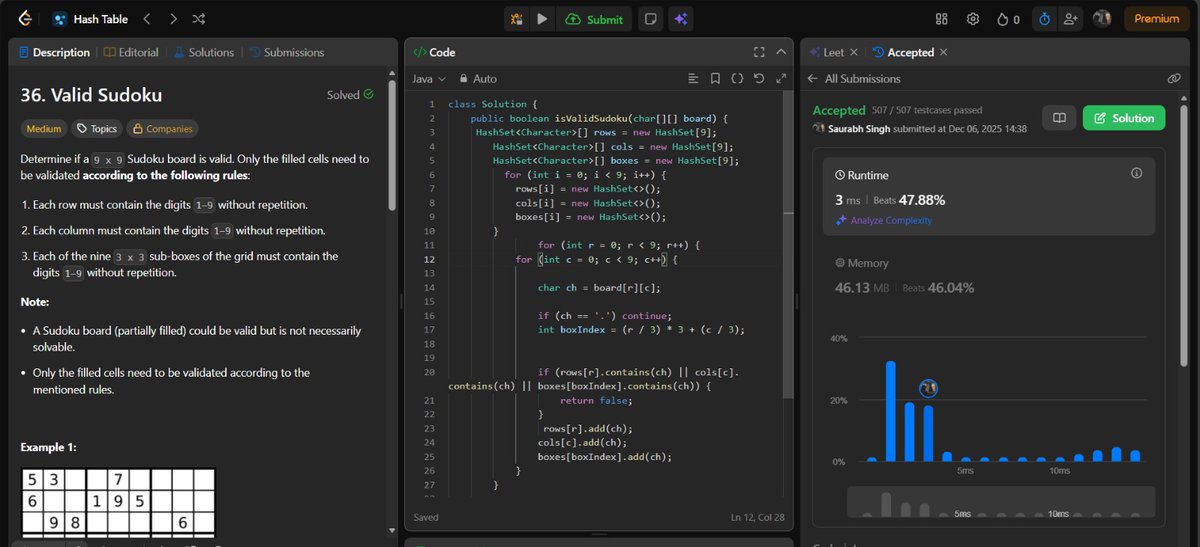Collapse the Code panel chevron
Image resolution: width=1200 pixels, height=547 pixels.
coord(780,52)
